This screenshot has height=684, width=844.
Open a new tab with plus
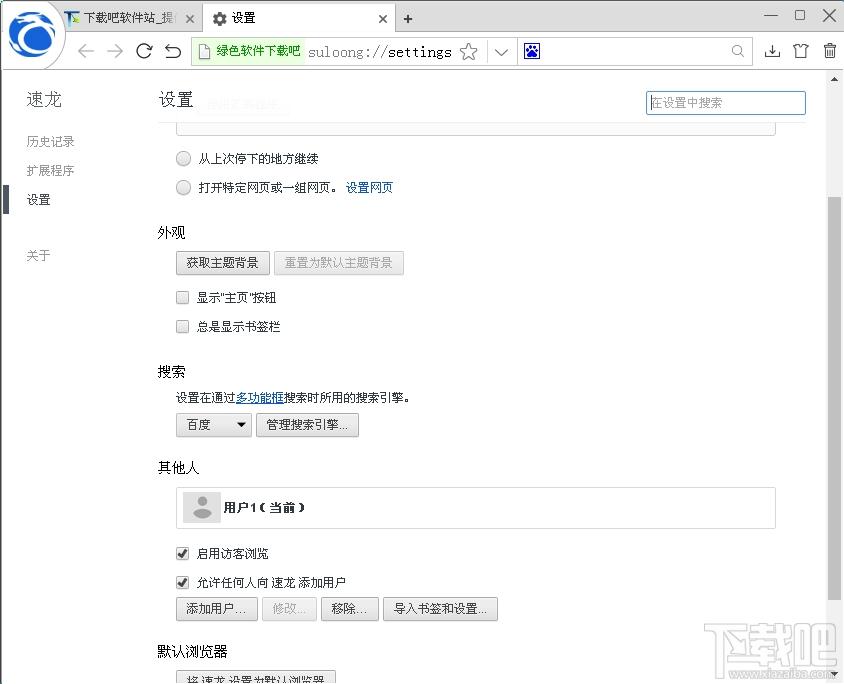pyautogui.click(x=408, y=19)
